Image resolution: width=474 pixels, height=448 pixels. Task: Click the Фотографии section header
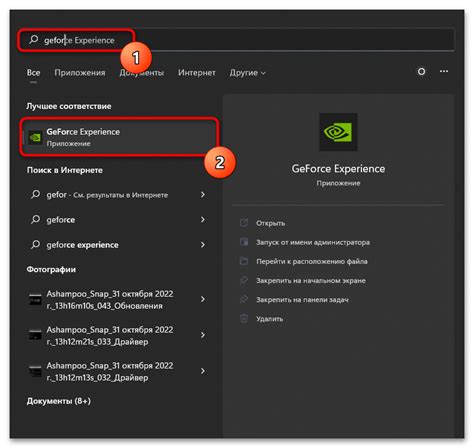tap(51, 270)
